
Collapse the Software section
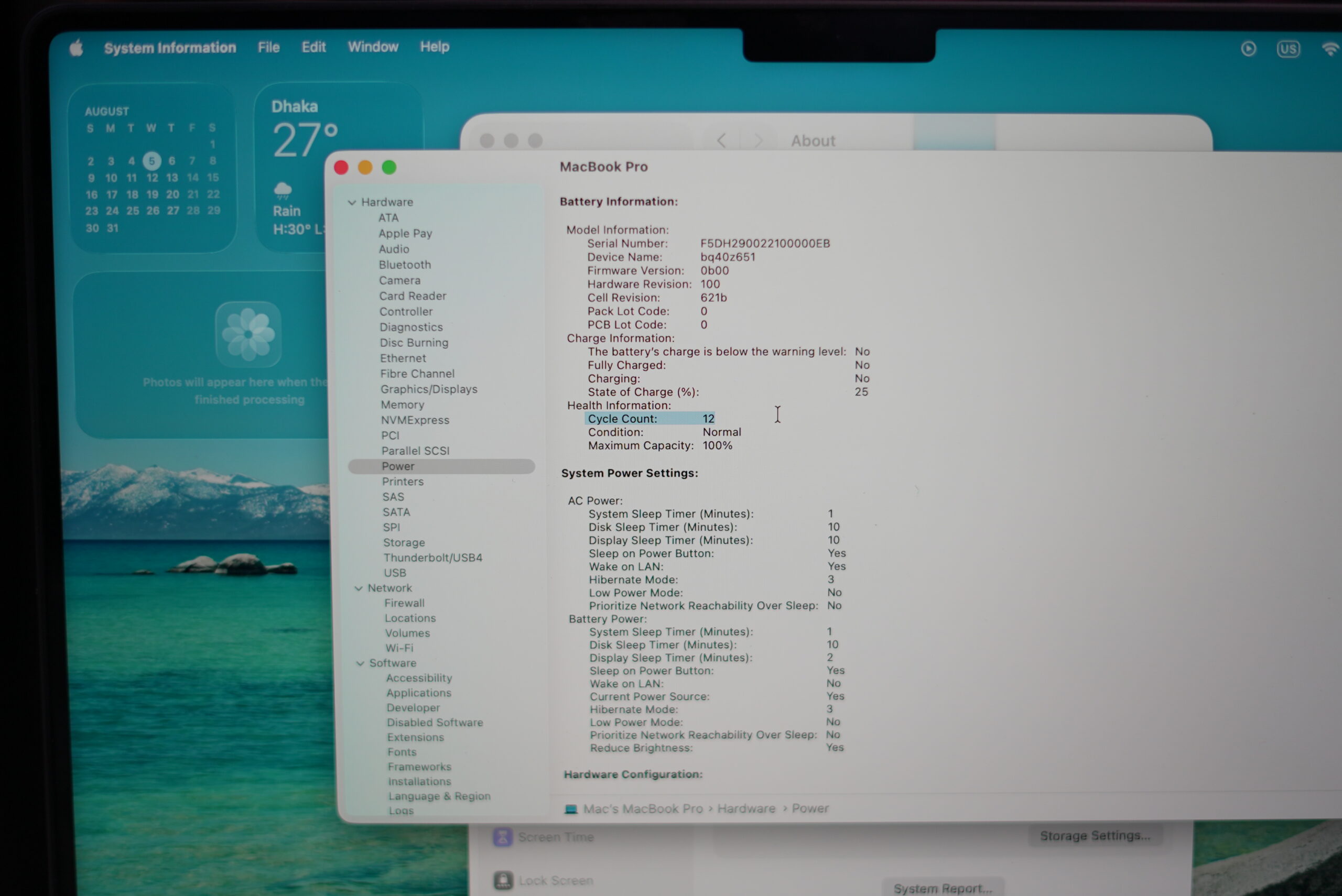pos(360,663)
